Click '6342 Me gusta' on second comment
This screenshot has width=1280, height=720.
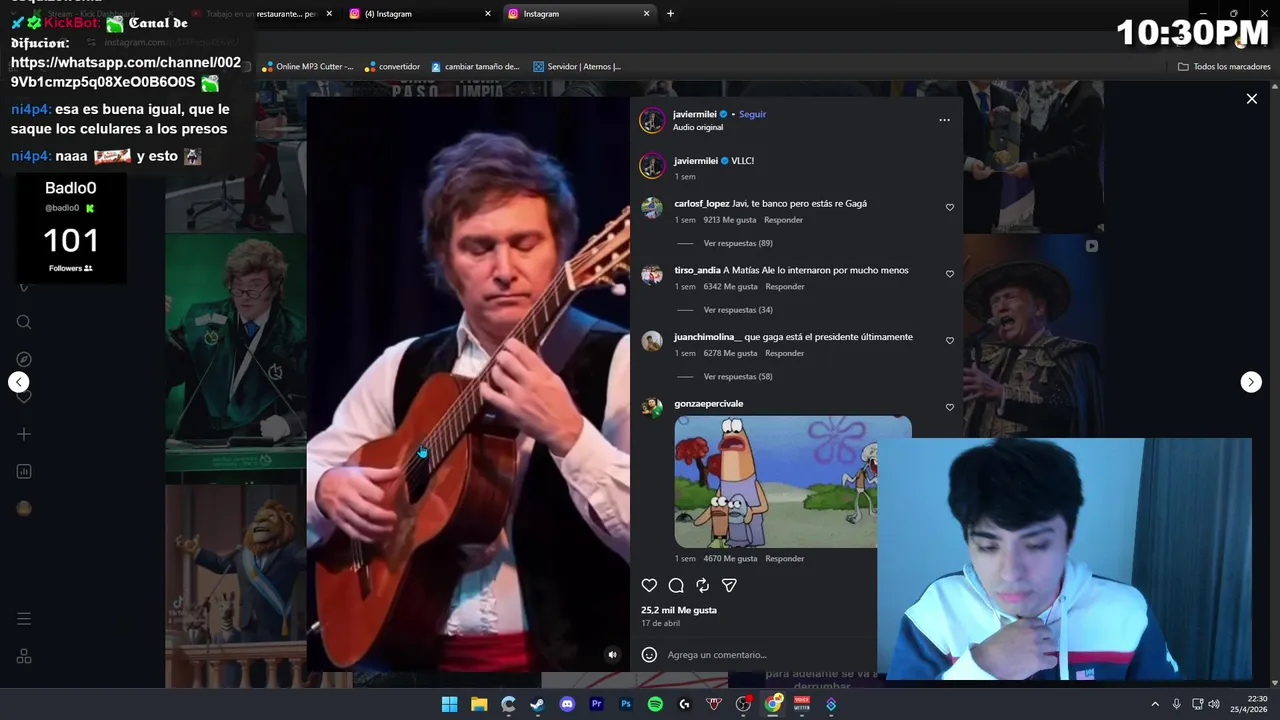click(x=730, y=287)
